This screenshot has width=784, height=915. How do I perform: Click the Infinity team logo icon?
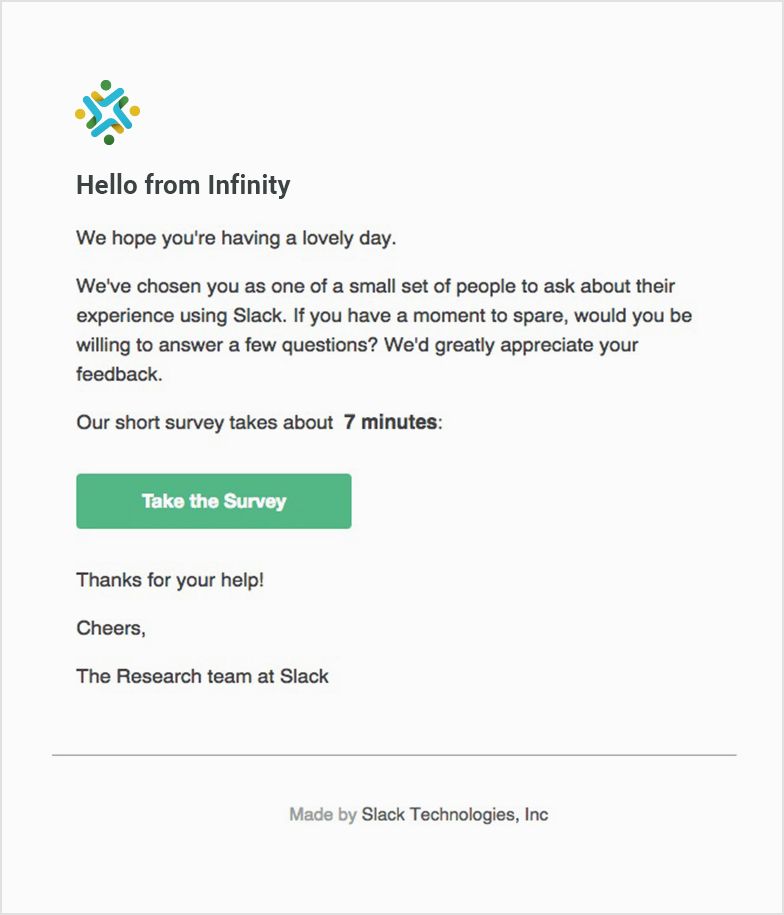point(107,112)
